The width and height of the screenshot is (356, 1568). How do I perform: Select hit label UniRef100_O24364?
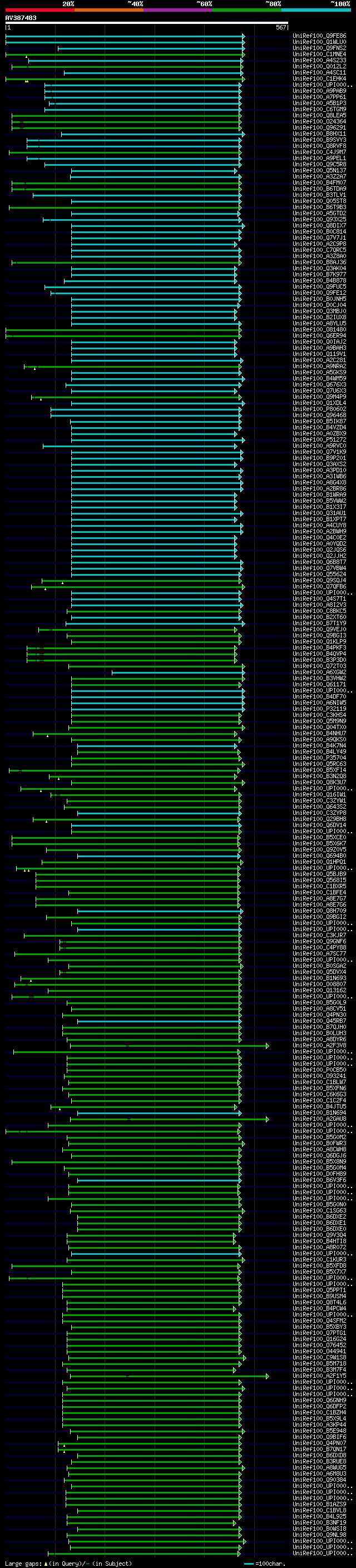coord(319,122)
